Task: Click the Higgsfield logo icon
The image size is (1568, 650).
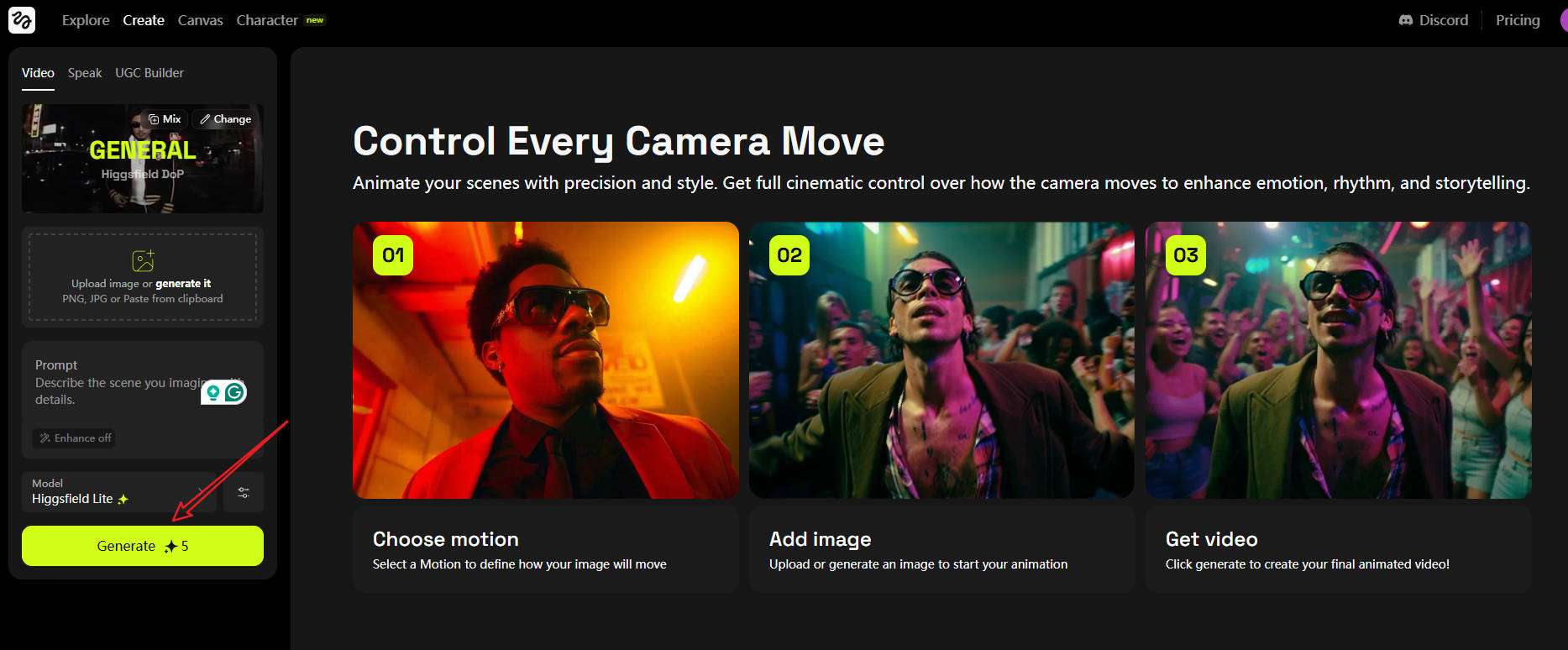Action: [x=22, y=19]
